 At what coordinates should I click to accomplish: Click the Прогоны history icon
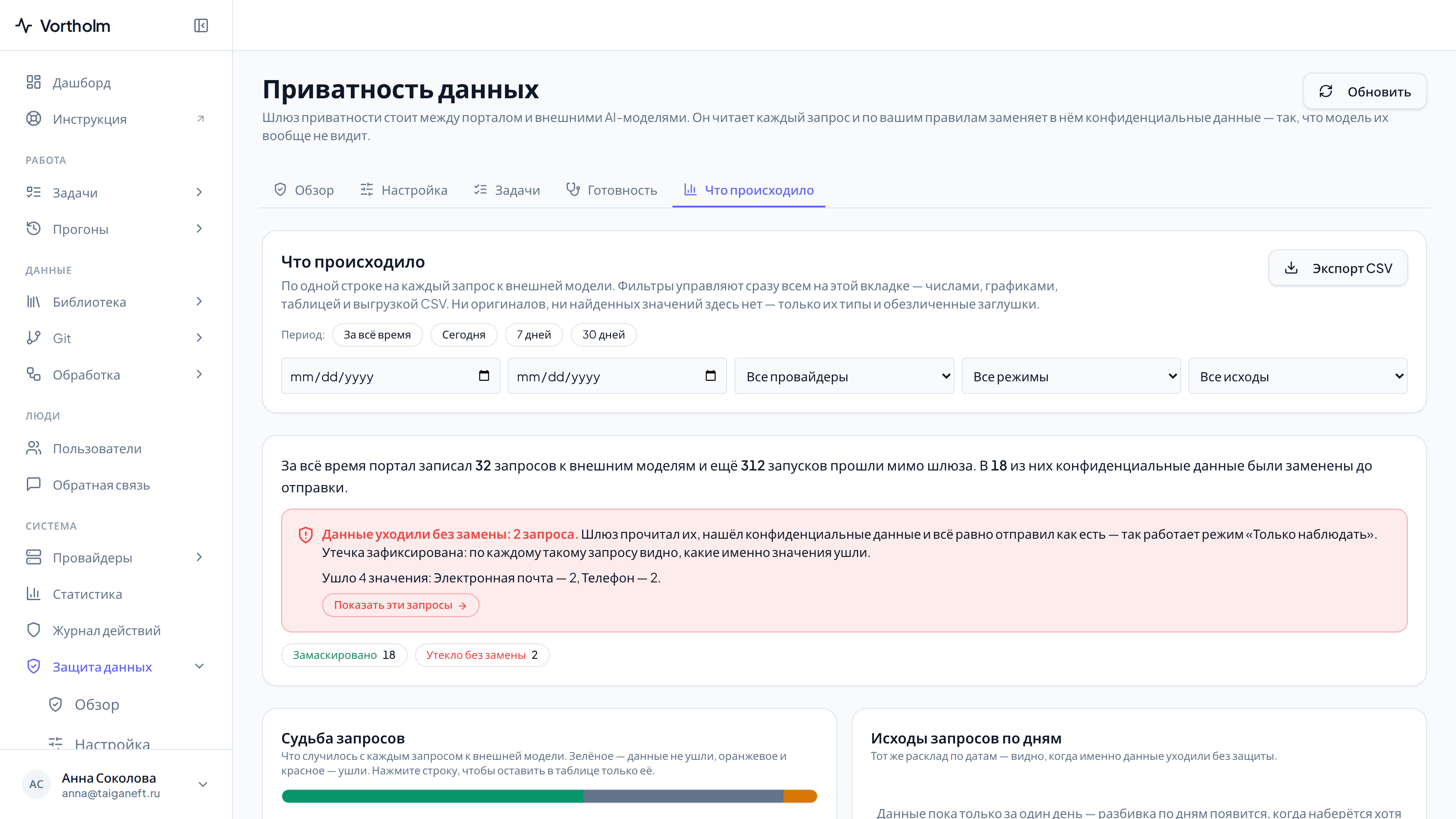[x=34, y=228]
